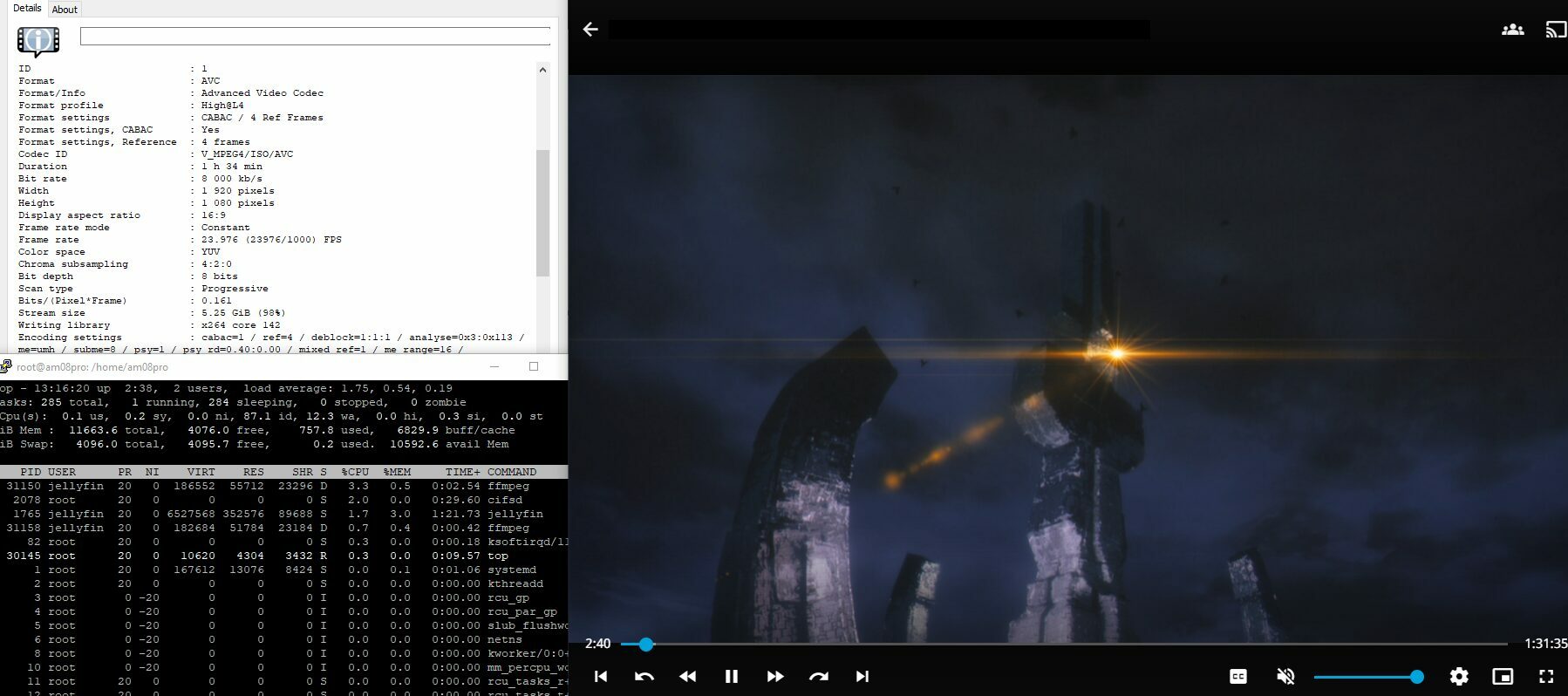Click the %CPU column header in top
This screenshot has width=1568, height=696.
(355, 472)
